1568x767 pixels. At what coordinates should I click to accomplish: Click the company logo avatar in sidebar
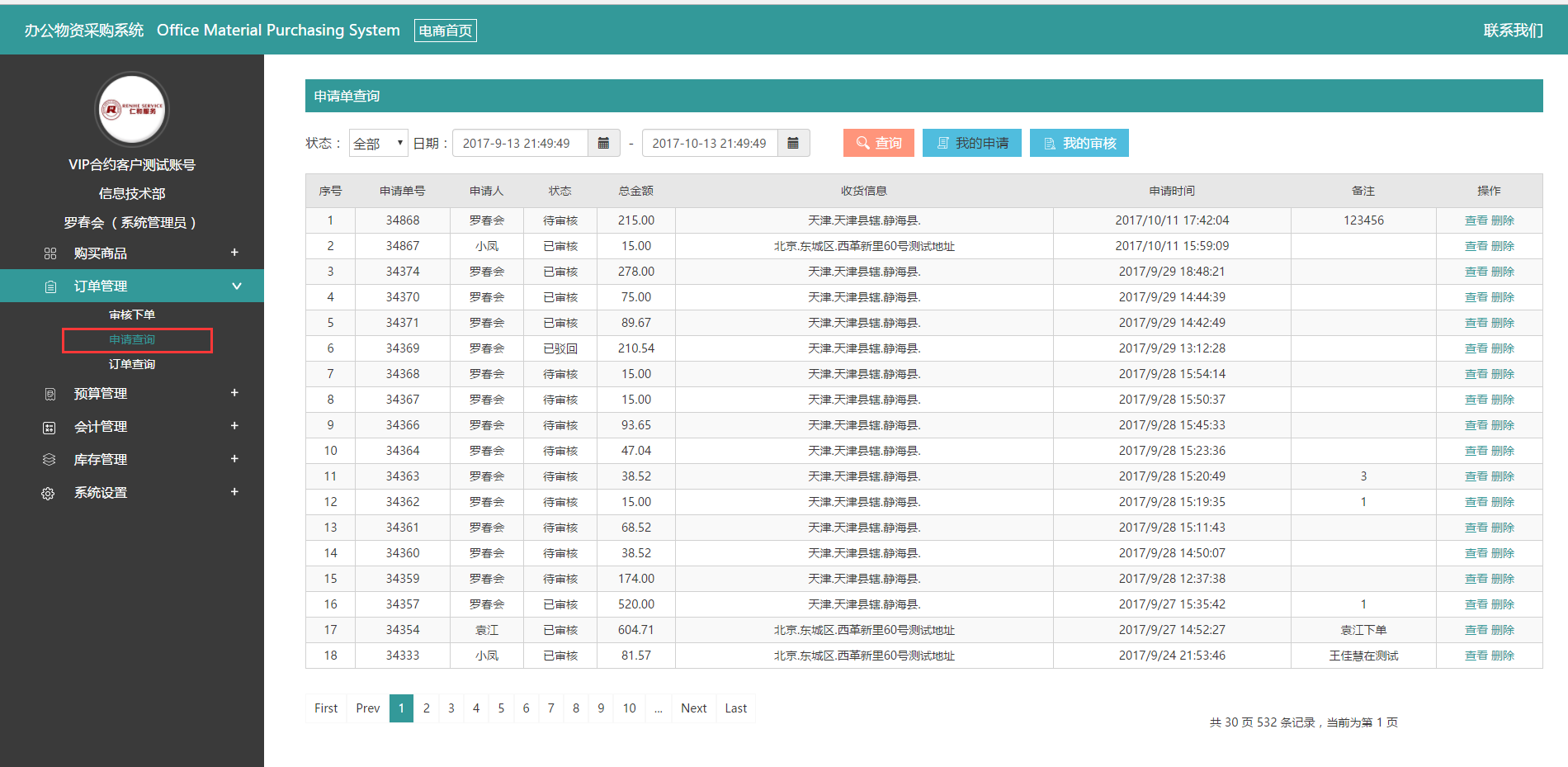(132, 109)
